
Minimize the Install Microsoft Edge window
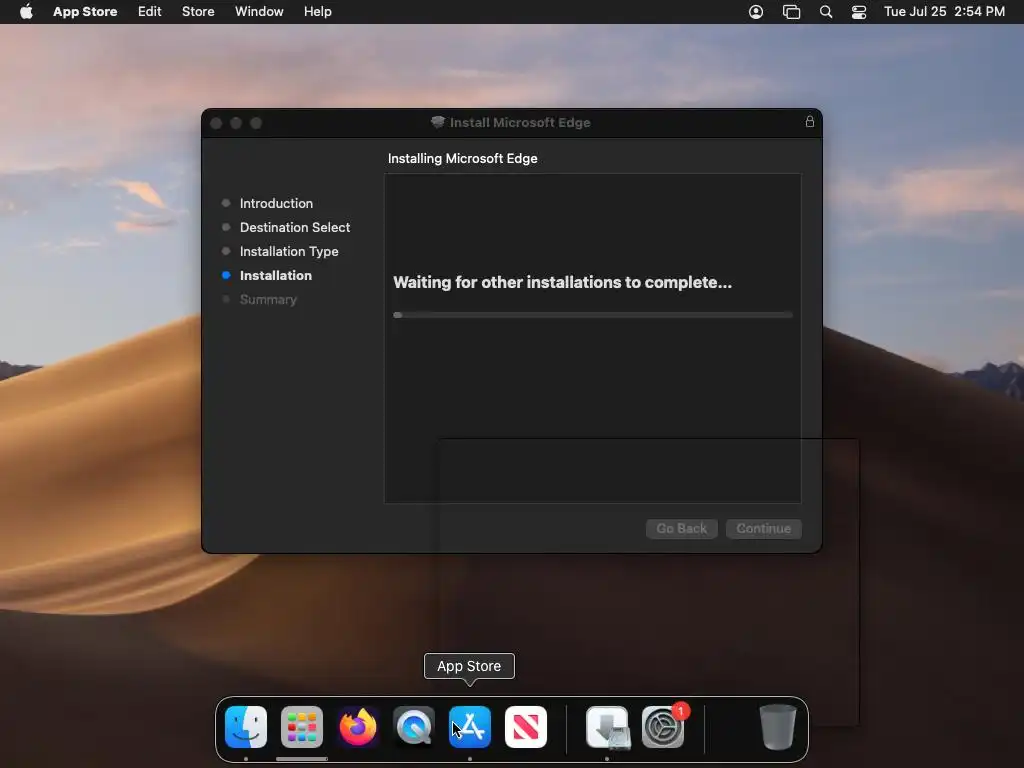pos(236,123)
